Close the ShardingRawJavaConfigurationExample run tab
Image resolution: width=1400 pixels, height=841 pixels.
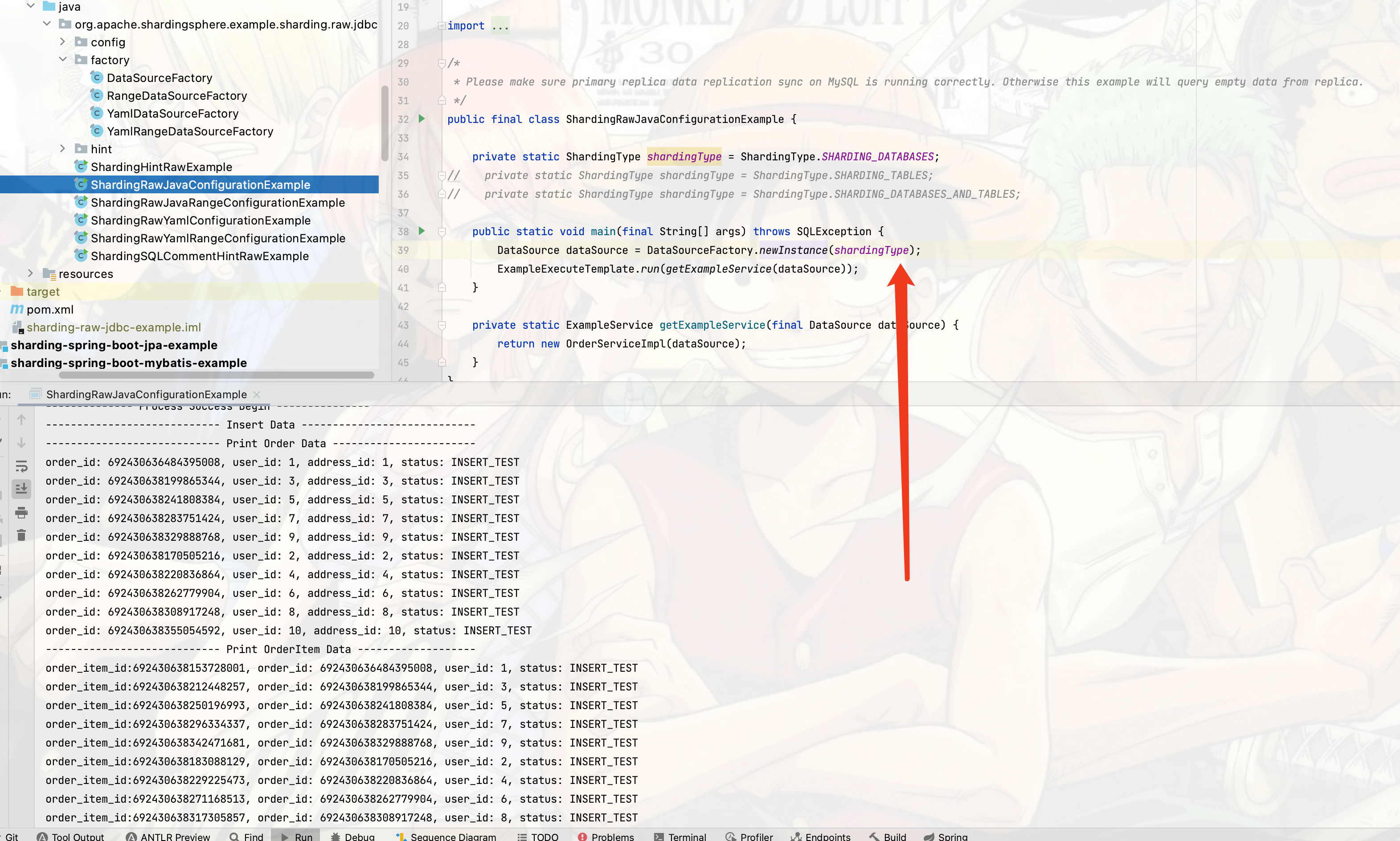[257, 394]
